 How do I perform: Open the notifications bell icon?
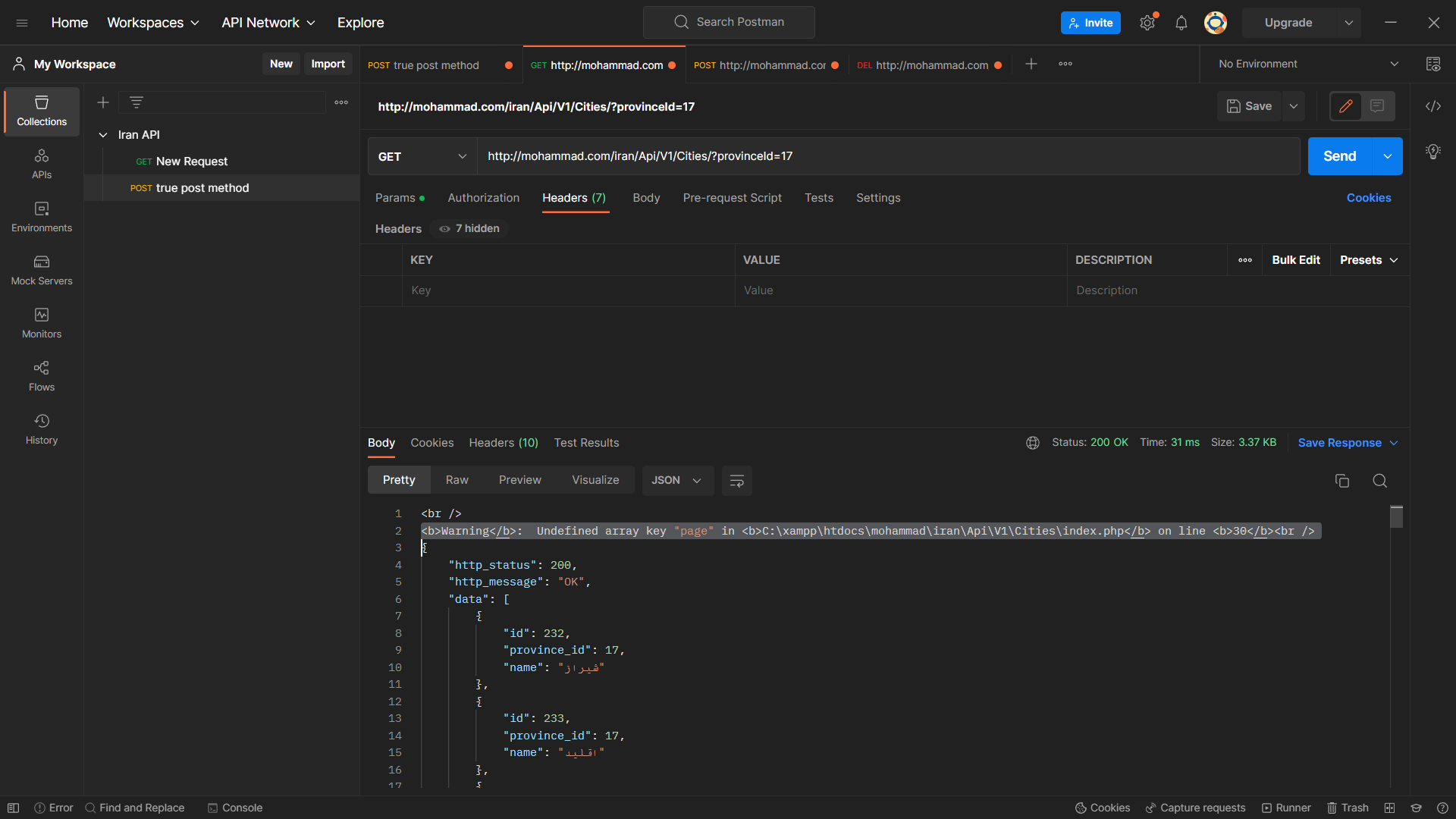click(1181, 23)
